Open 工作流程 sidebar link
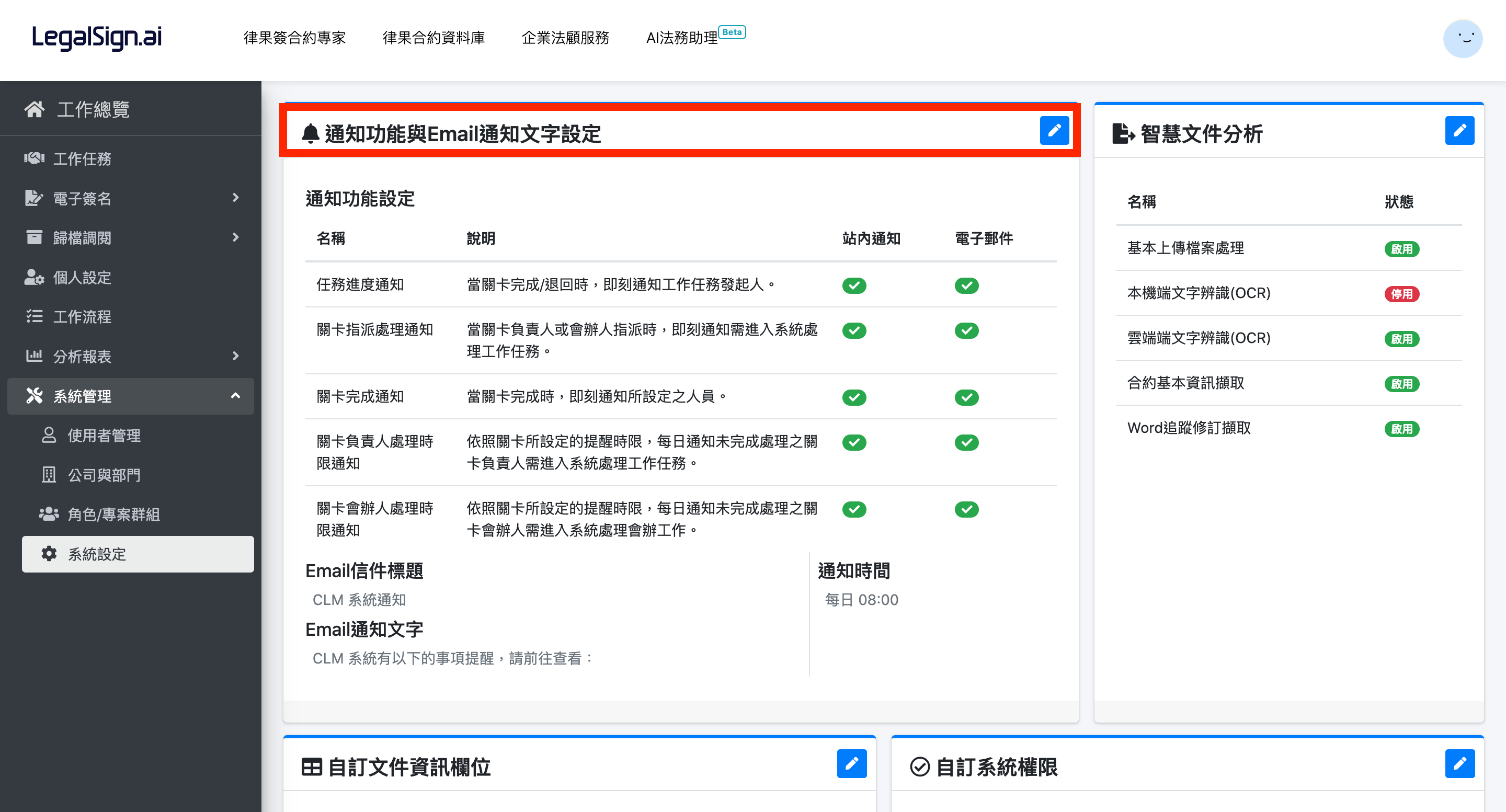Image resolution: width=1506 pixels, height=812 pixels. [130, 316]
